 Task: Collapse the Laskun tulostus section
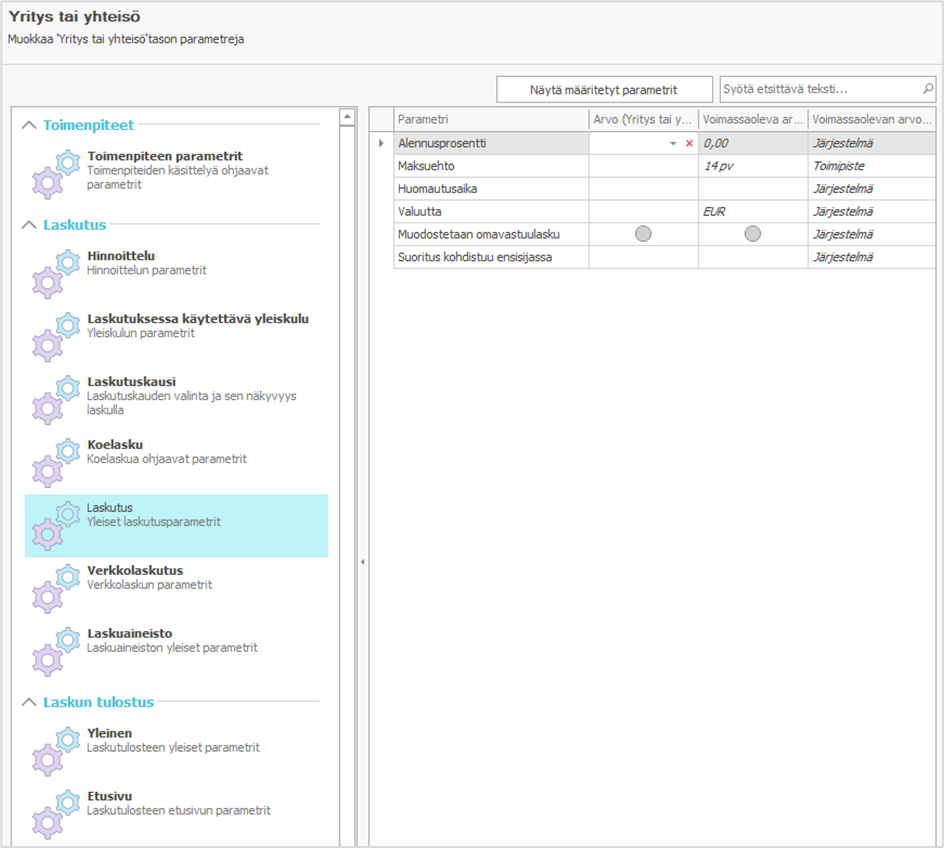[x=28, y=702]
